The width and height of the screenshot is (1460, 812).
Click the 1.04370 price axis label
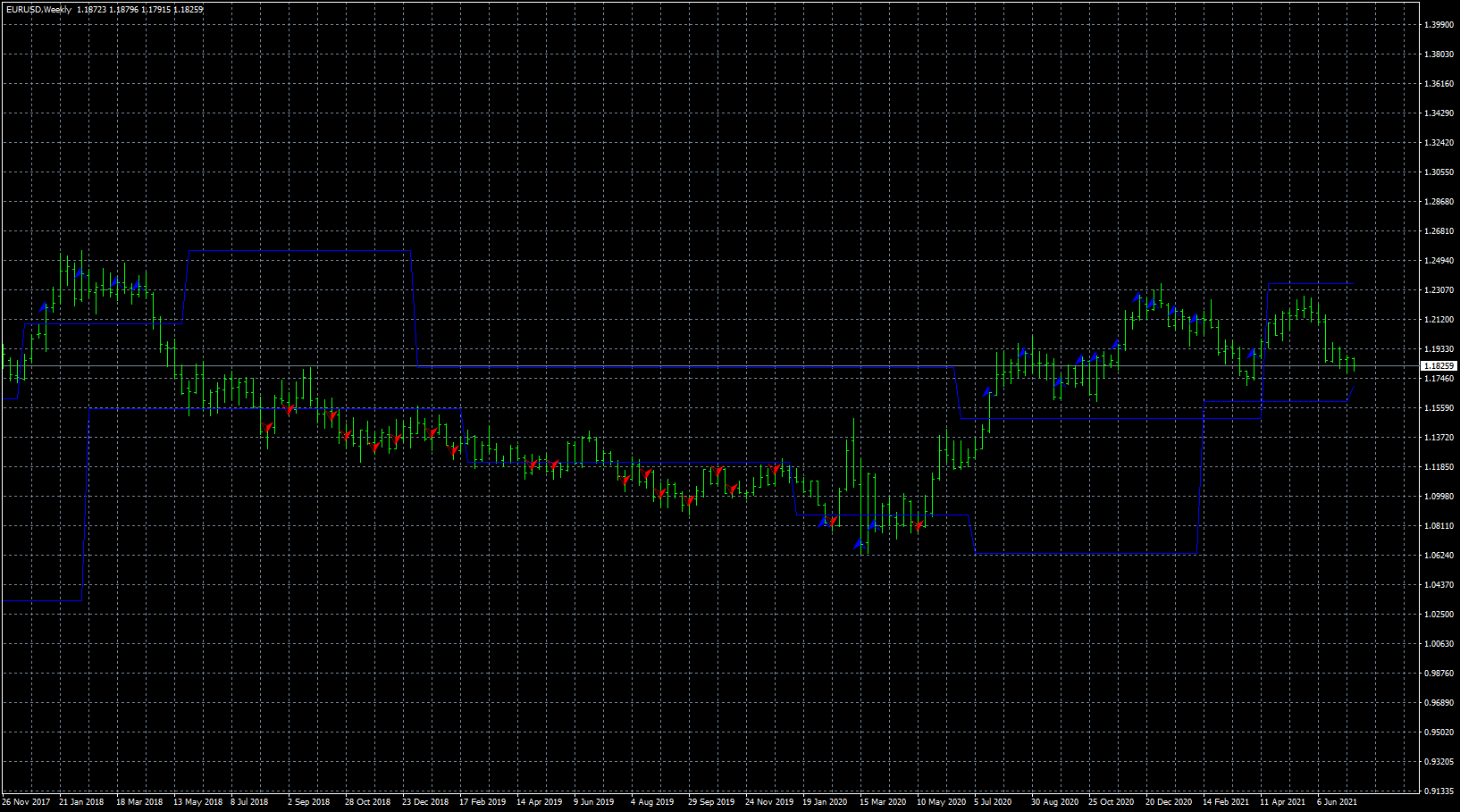[1439, 585]
